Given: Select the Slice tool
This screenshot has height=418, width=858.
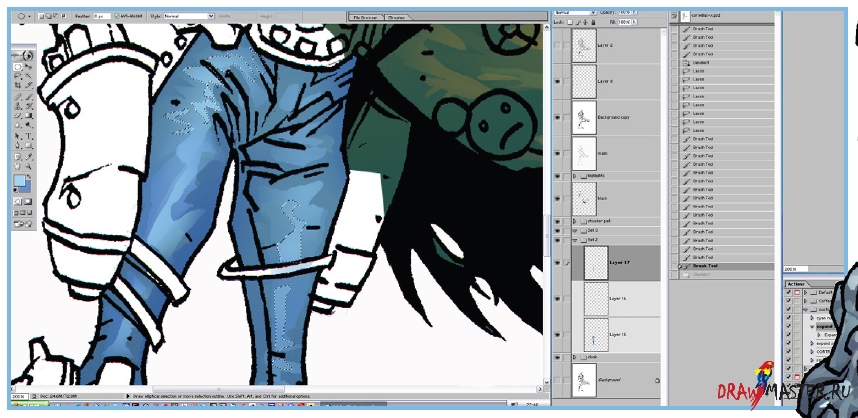Looking at the screenshot, I should coord(28,84).
